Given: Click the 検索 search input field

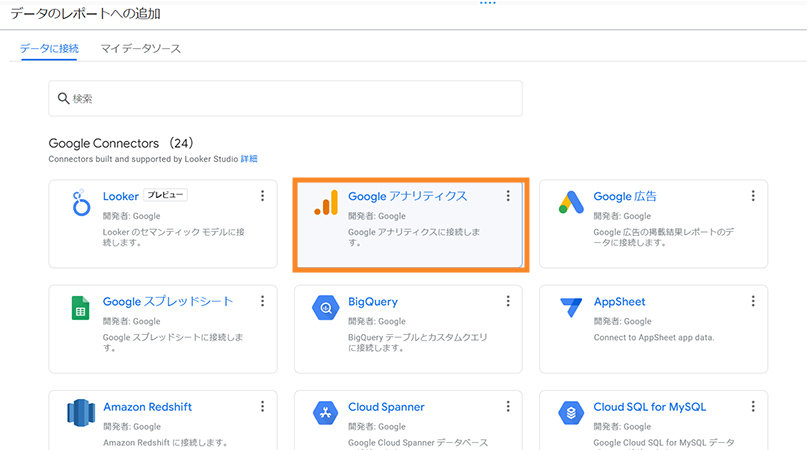Looking at the screenshot, I should [285, 98].
